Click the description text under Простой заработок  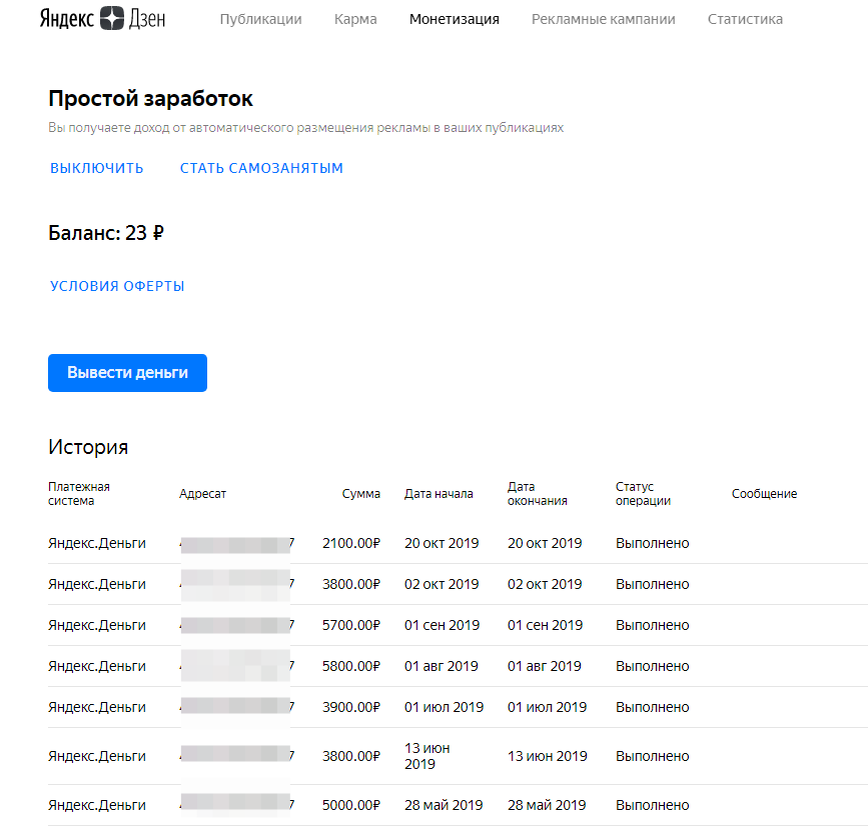click(x=306, y=128)
